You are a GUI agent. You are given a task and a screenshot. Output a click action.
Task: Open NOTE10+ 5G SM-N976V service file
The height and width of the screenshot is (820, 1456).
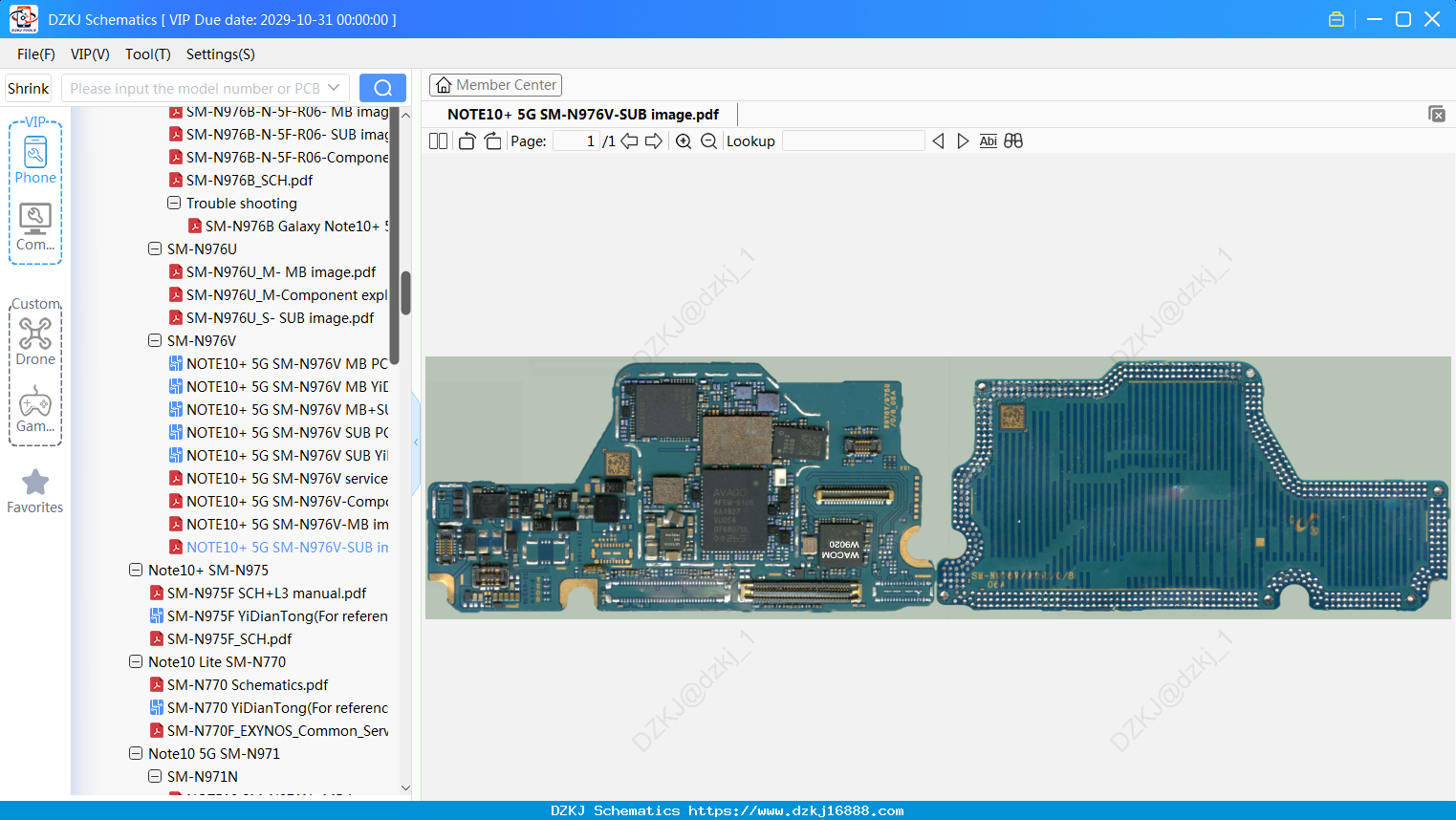[287, 479]
